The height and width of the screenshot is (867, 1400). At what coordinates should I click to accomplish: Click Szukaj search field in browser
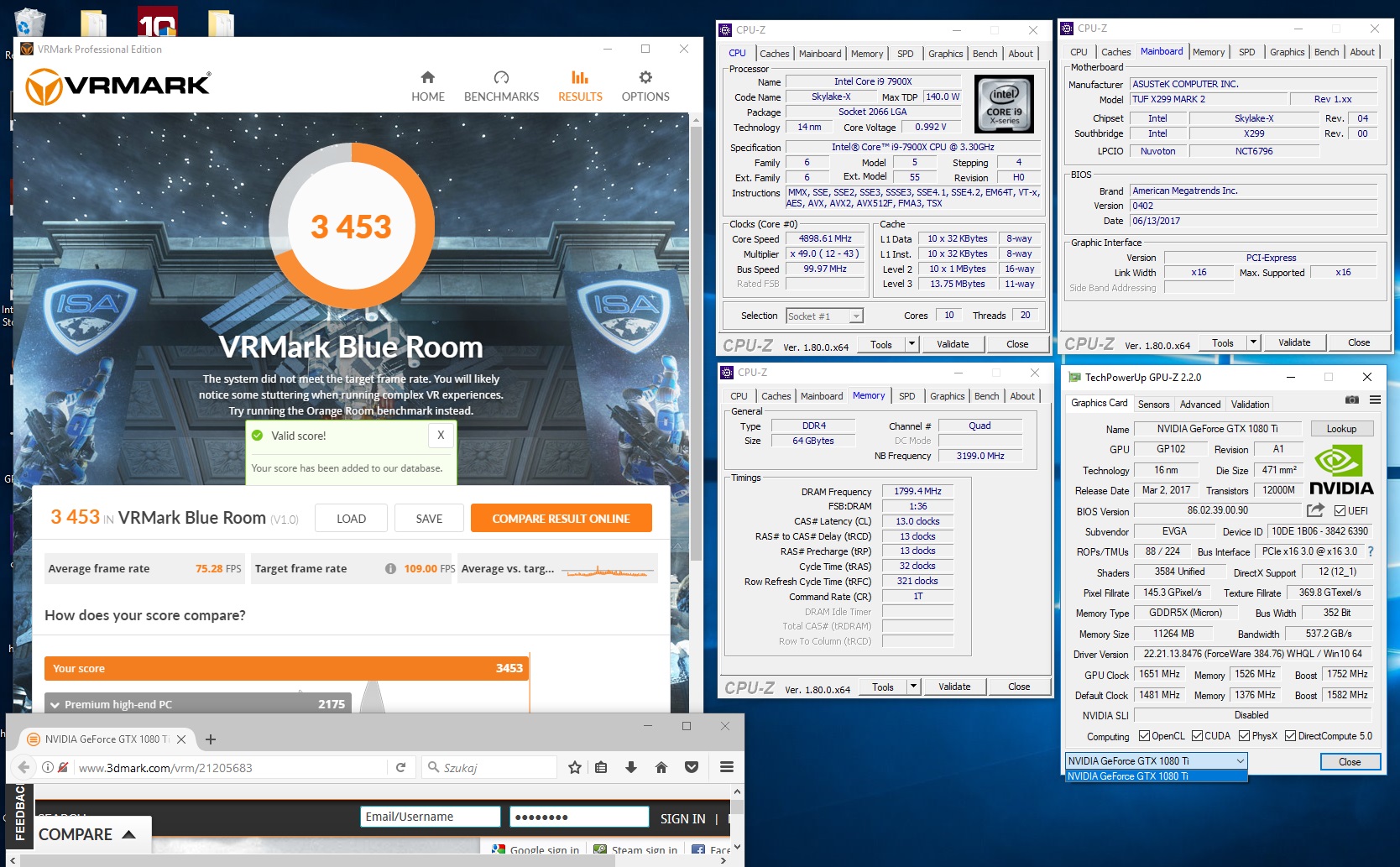click(489, 767)
